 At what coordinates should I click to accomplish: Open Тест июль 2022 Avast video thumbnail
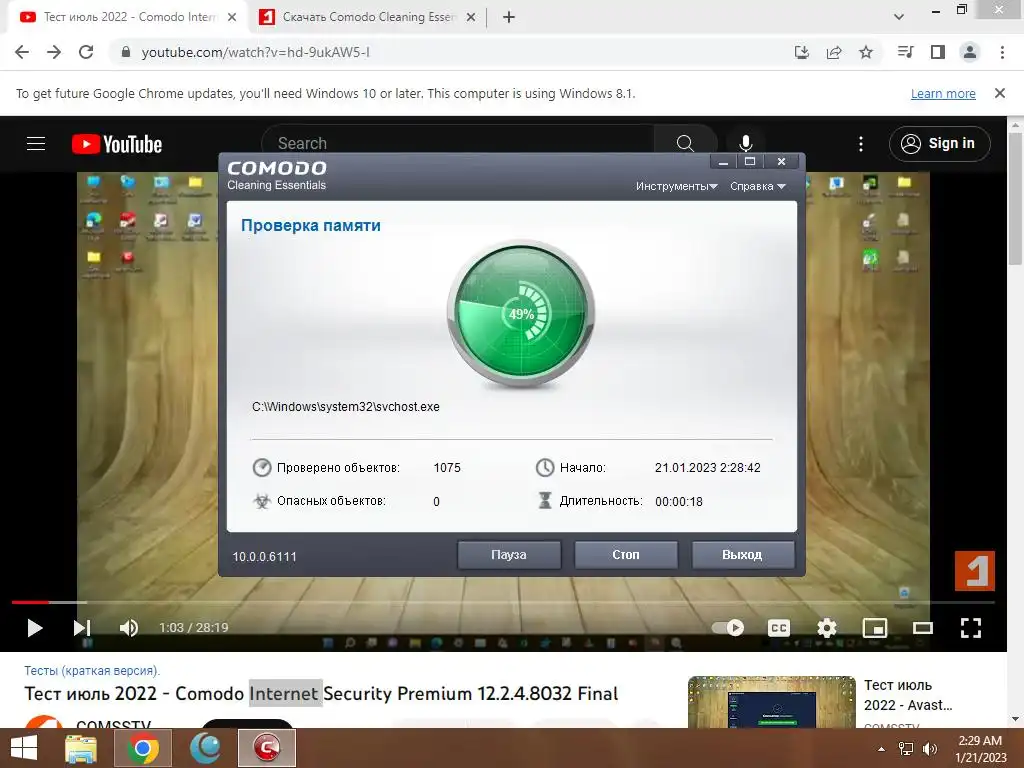tap(771, 702)
